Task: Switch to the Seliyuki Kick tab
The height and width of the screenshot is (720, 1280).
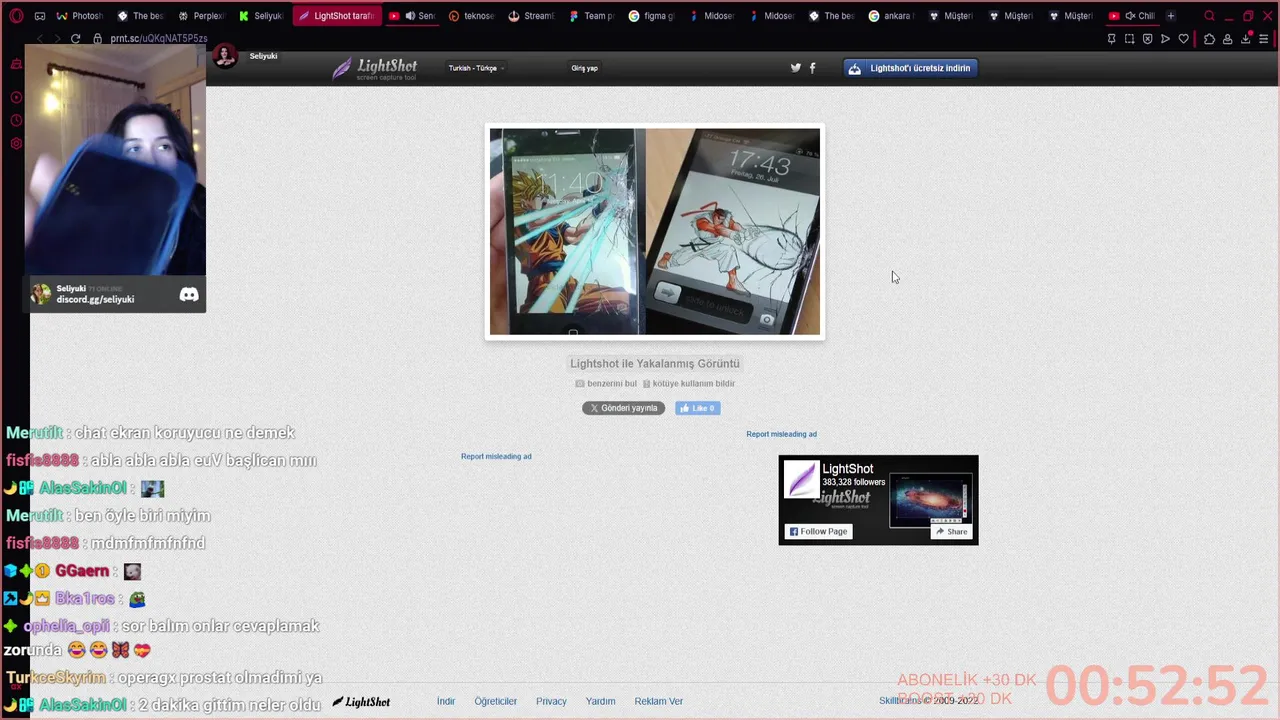Action: coord(260,16)
